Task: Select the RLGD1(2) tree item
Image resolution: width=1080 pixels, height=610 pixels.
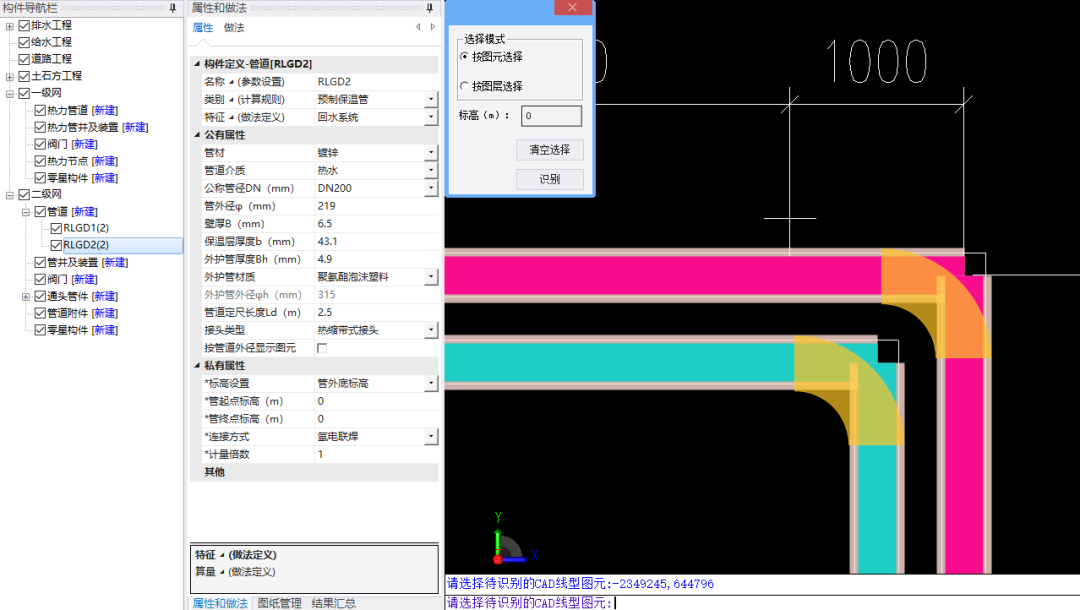Action: (x=85, y=228)
